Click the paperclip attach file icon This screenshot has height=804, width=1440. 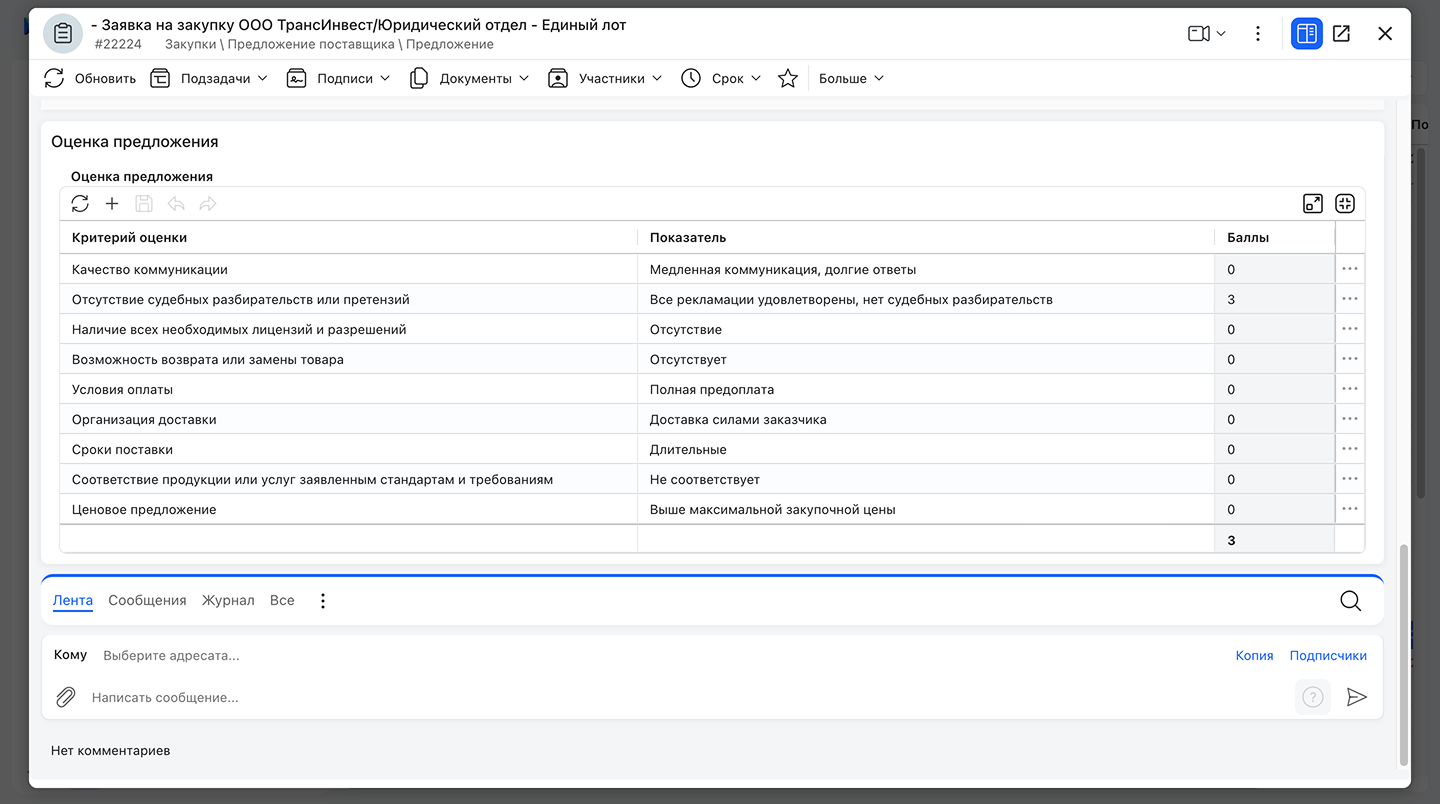66,697
